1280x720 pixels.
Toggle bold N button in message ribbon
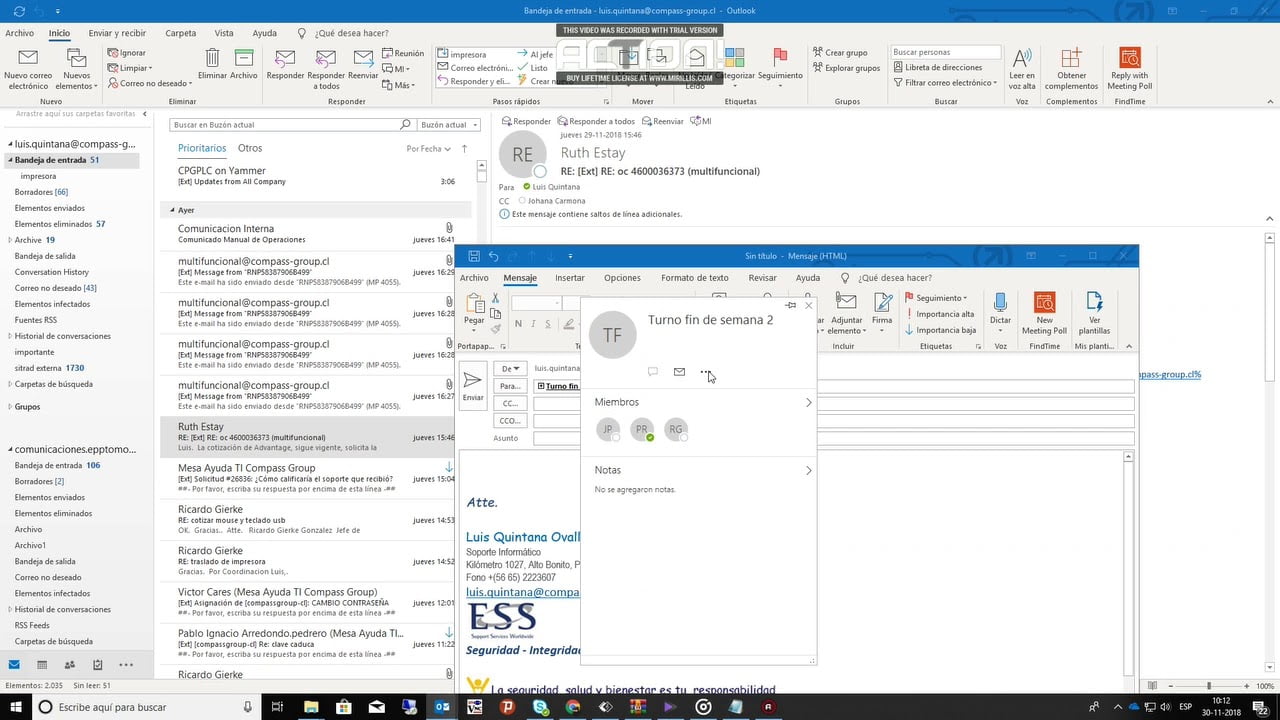(518, 324)
